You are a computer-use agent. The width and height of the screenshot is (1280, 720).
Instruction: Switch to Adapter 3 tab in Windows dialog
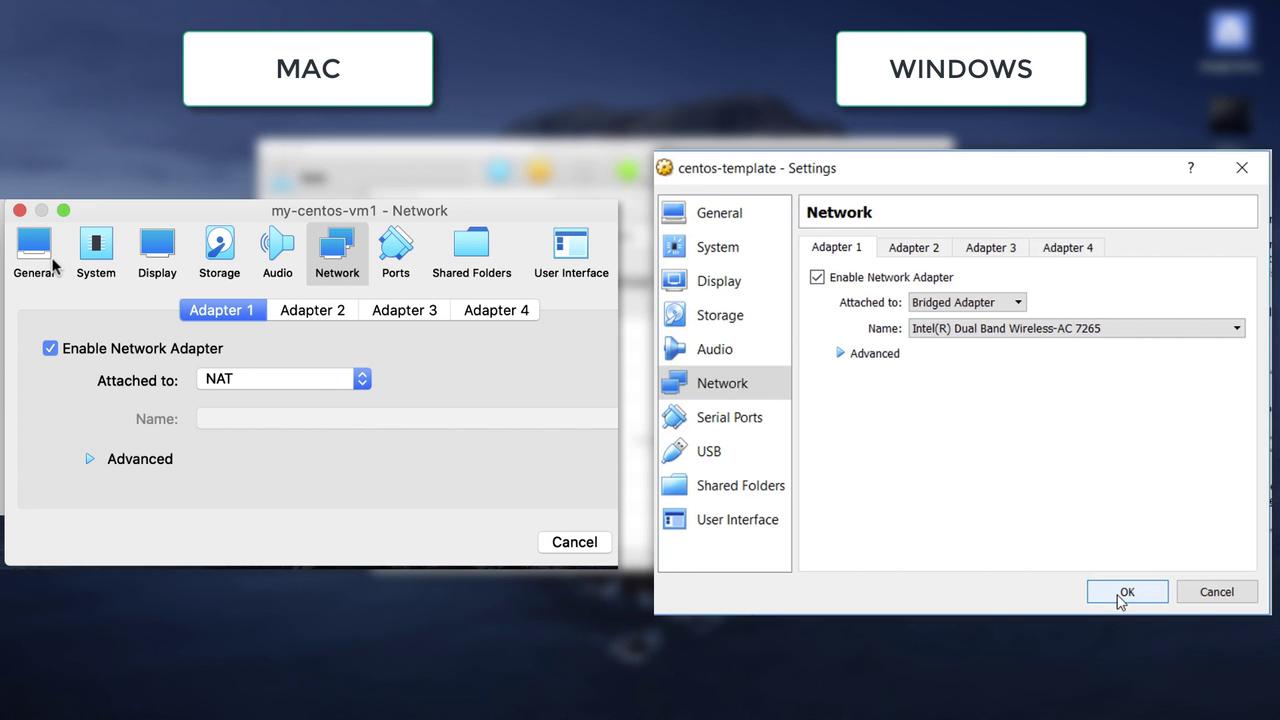(x=990, y=248)
